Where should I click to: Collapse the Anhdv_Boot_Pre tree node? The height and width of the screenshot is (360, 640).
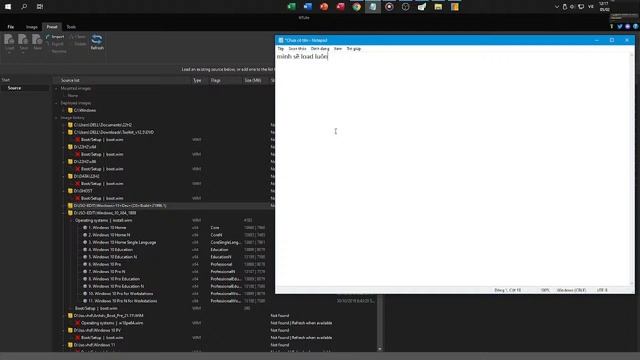tap(63, 316)
